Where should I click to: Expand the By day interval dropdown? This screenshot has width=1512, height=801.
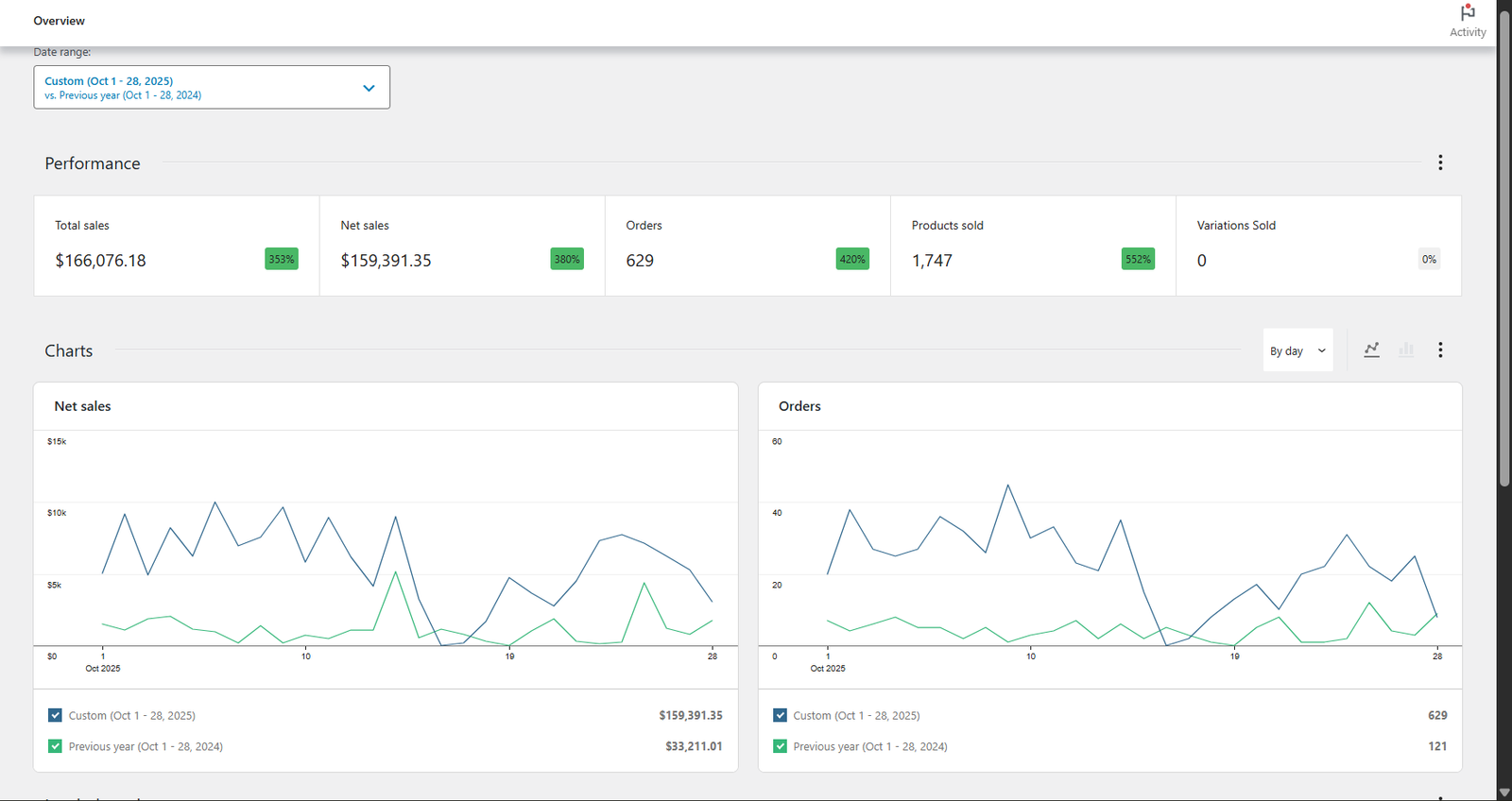coord(1297,350)
